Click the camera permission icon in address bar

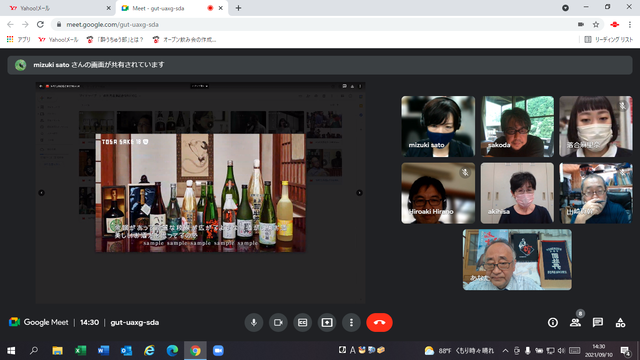pos(581,24)
